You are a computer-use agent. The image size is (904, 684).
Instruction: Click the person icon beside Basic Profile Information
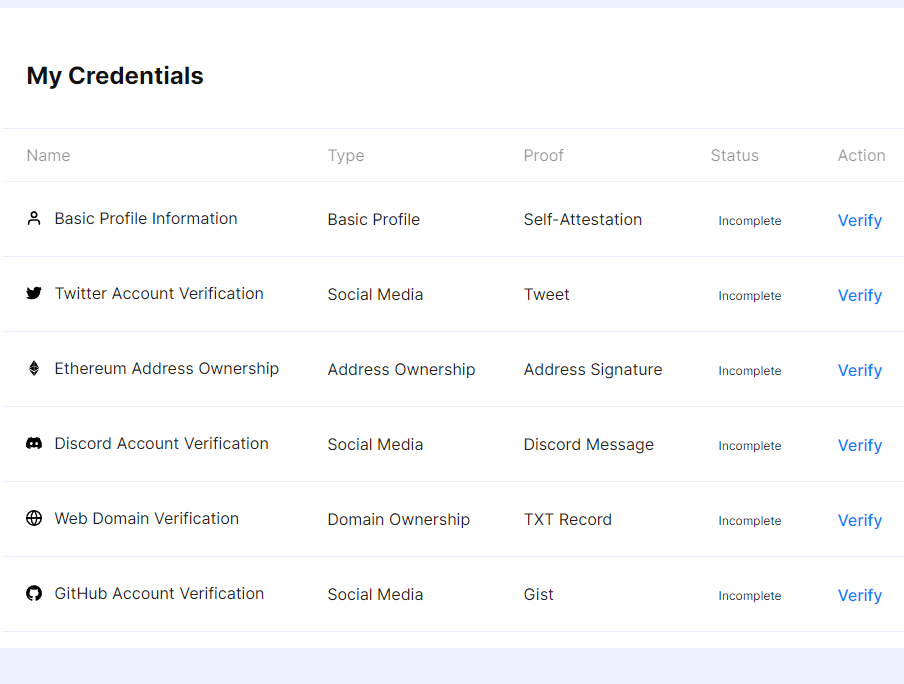coord(34,219)
